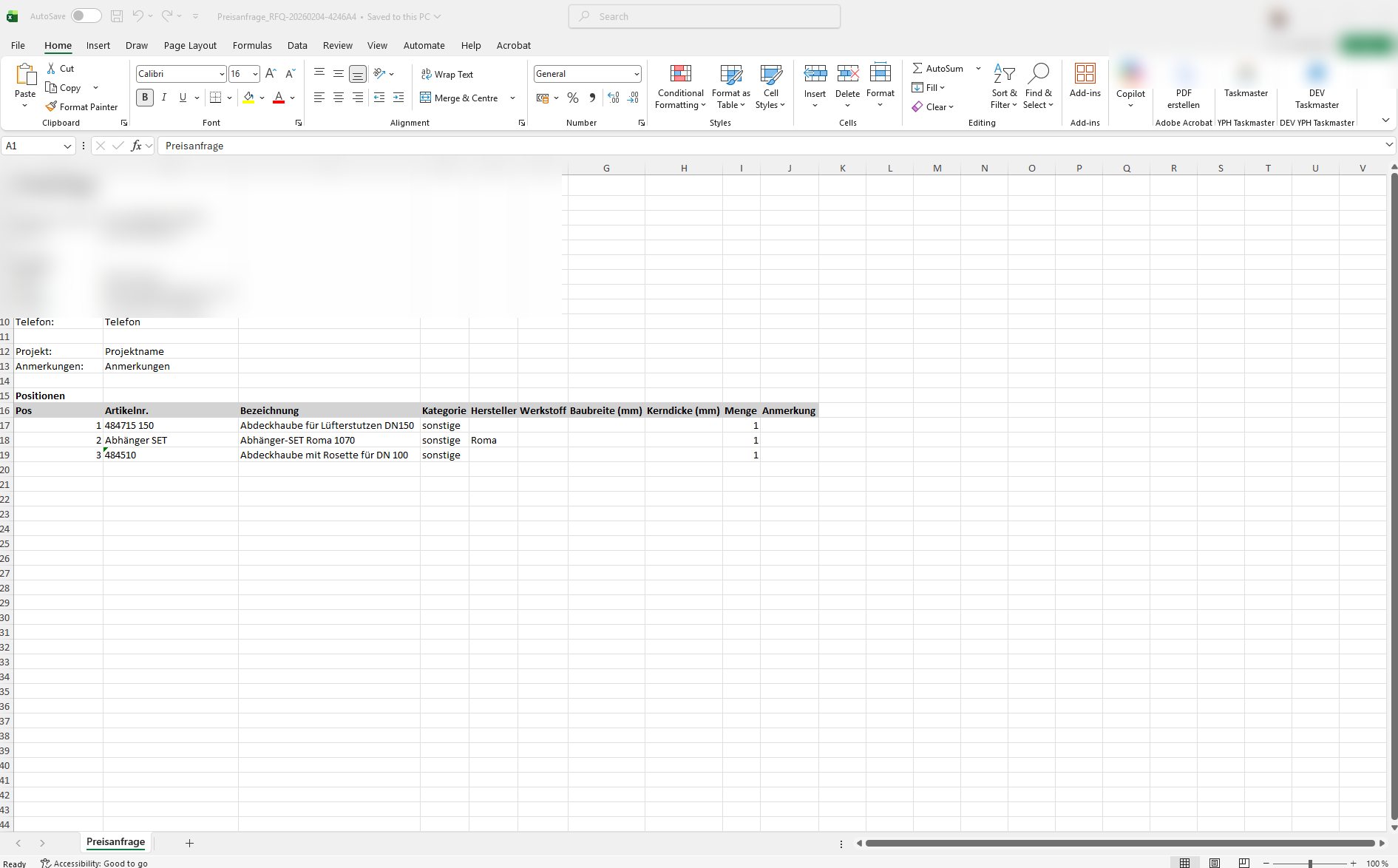This screenshot has width=1398, height=868.
Task: Click the Search box in title bar
Action: click(704, 16)
